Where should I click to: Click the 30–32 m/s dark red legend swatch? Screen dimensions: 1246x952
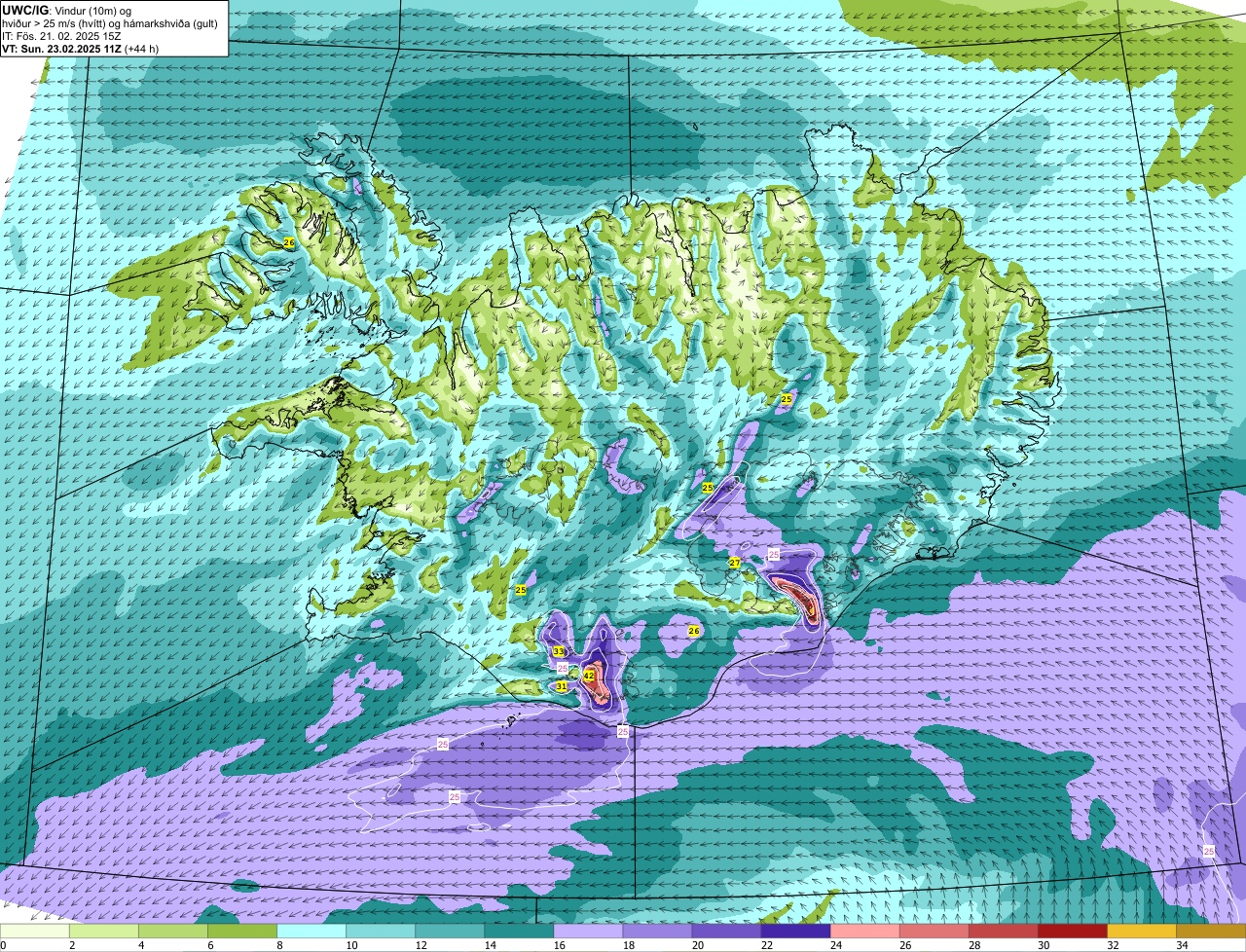1072,932
